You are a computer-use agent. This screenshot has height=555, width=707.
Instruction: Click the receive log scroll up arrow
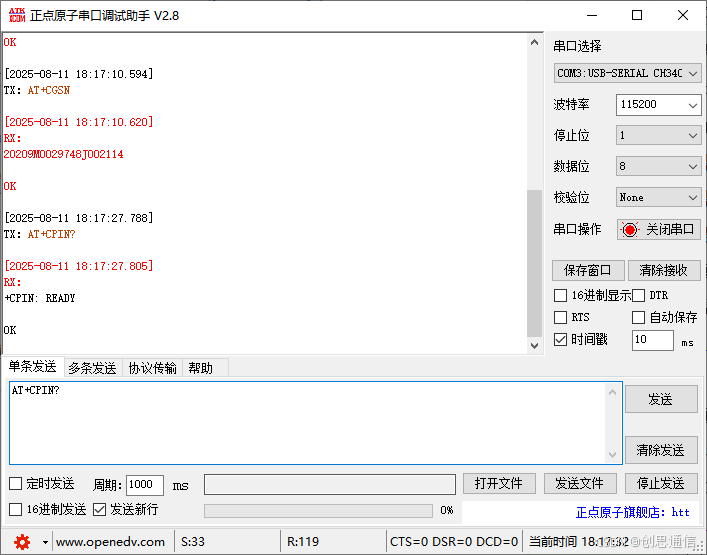(x=535, y=42)
